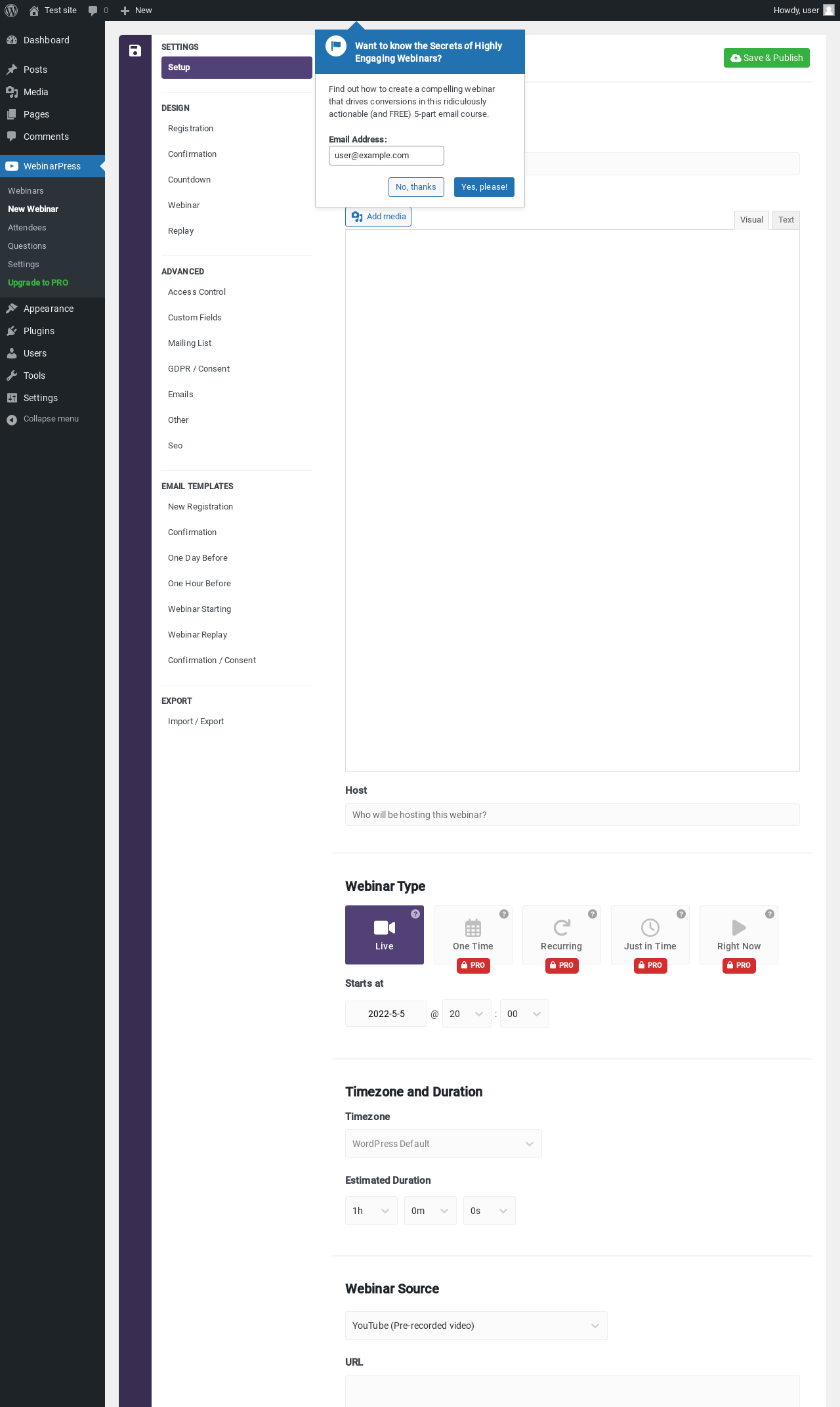Click the PRO lock badge under Just in Time

[x=650, y=965]
